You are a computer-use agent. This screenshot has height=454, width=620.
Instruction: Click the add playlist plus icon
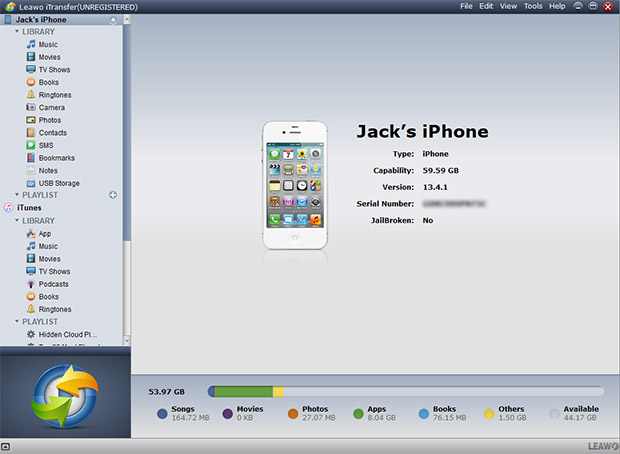[113, 195]
